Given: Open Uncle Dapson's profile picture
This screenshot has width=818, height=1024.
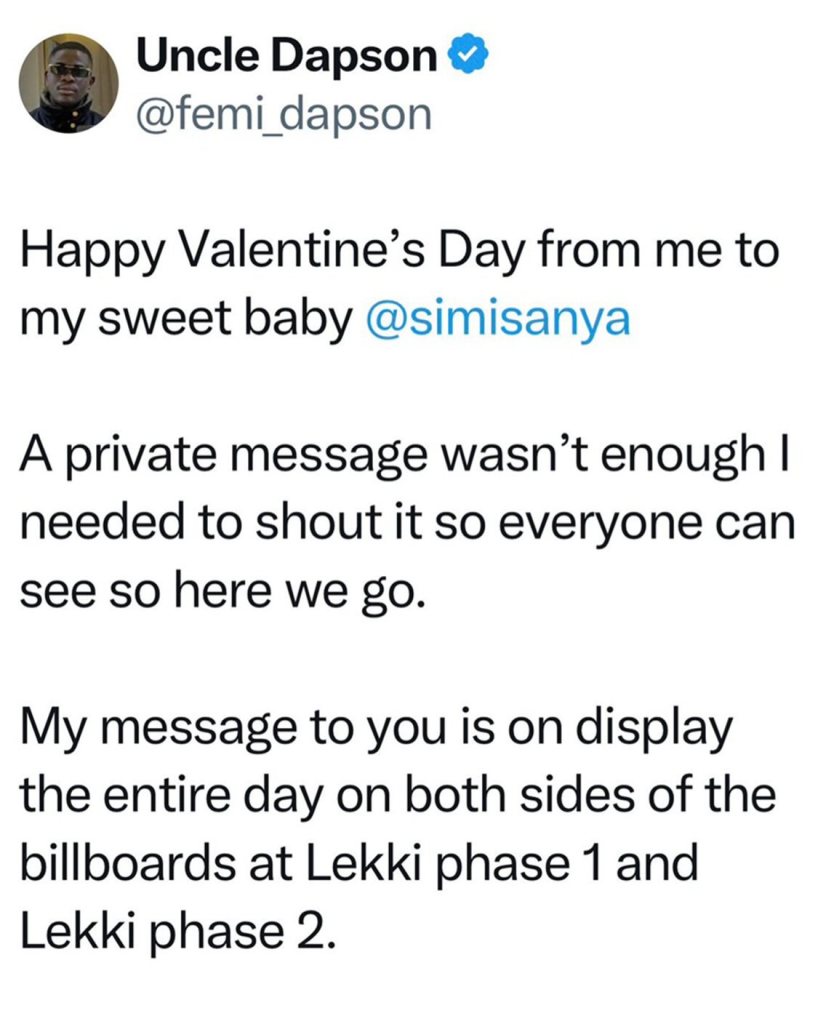Looking at the screenshot, I should click(67, 82).
